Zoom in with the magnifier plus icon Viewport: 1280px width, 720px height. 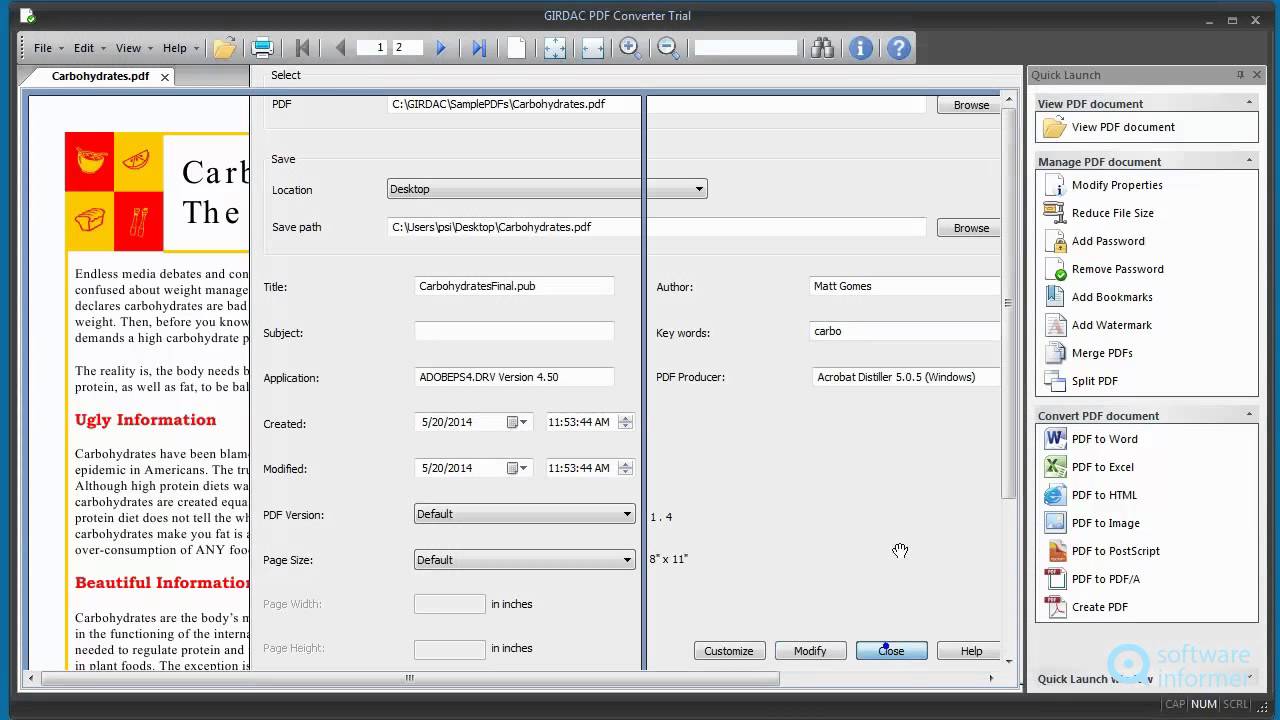pyautogui.click(x=630, y=47)
